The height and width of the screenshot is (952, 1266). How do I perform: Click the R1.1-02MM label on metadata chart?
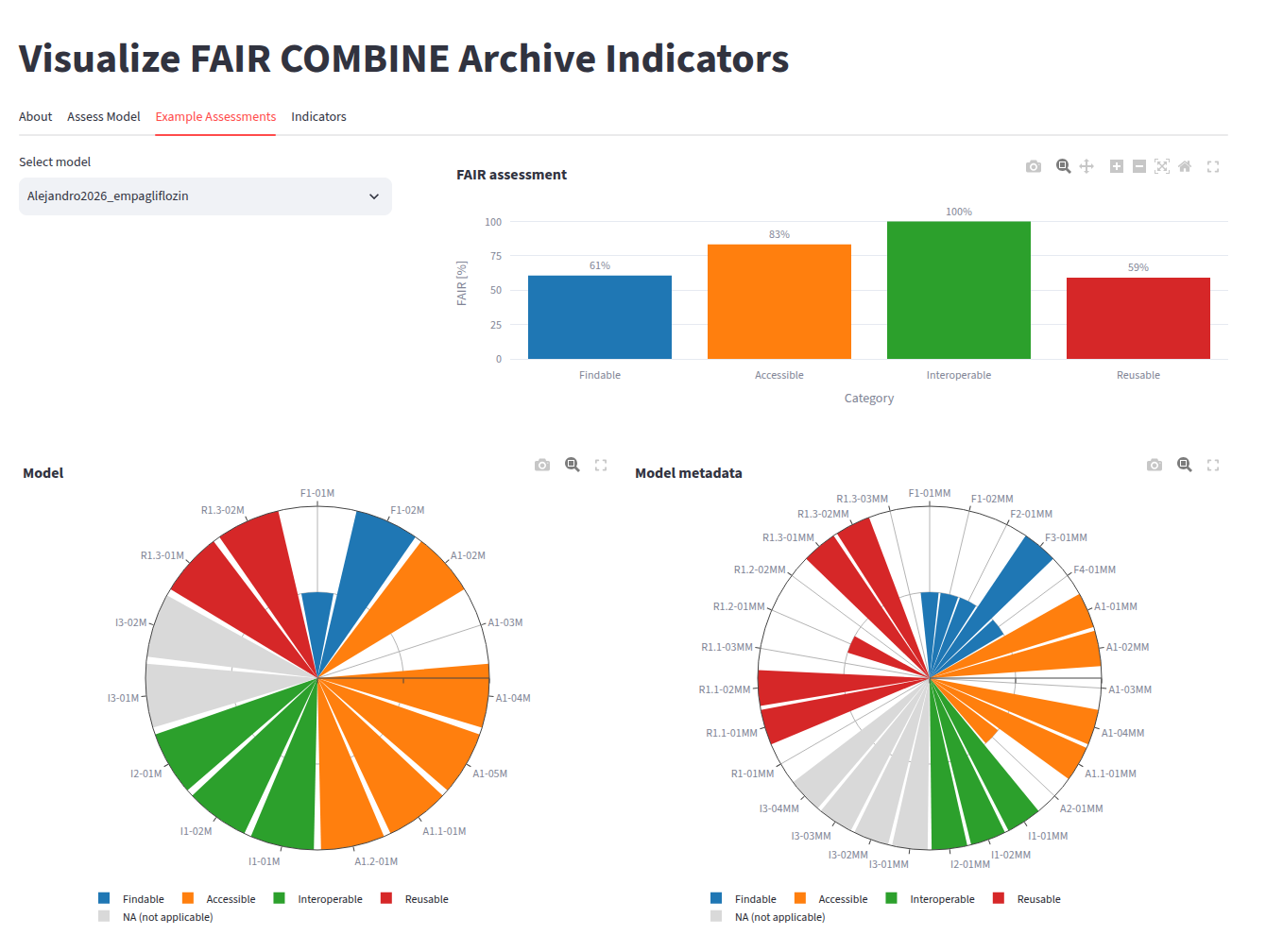[725, 689]
